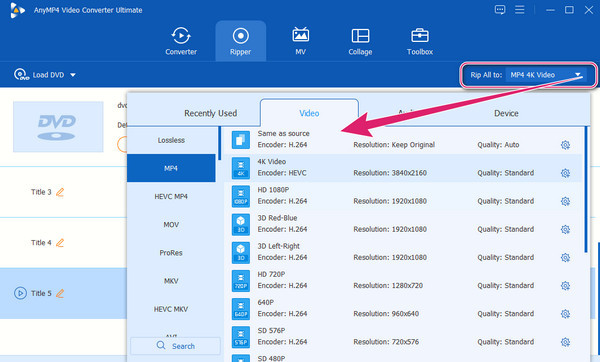The height and width of the screenshot is (362, 600).
Task: Click the 3D Red-Blue preset icon
Action: (241, 224)
